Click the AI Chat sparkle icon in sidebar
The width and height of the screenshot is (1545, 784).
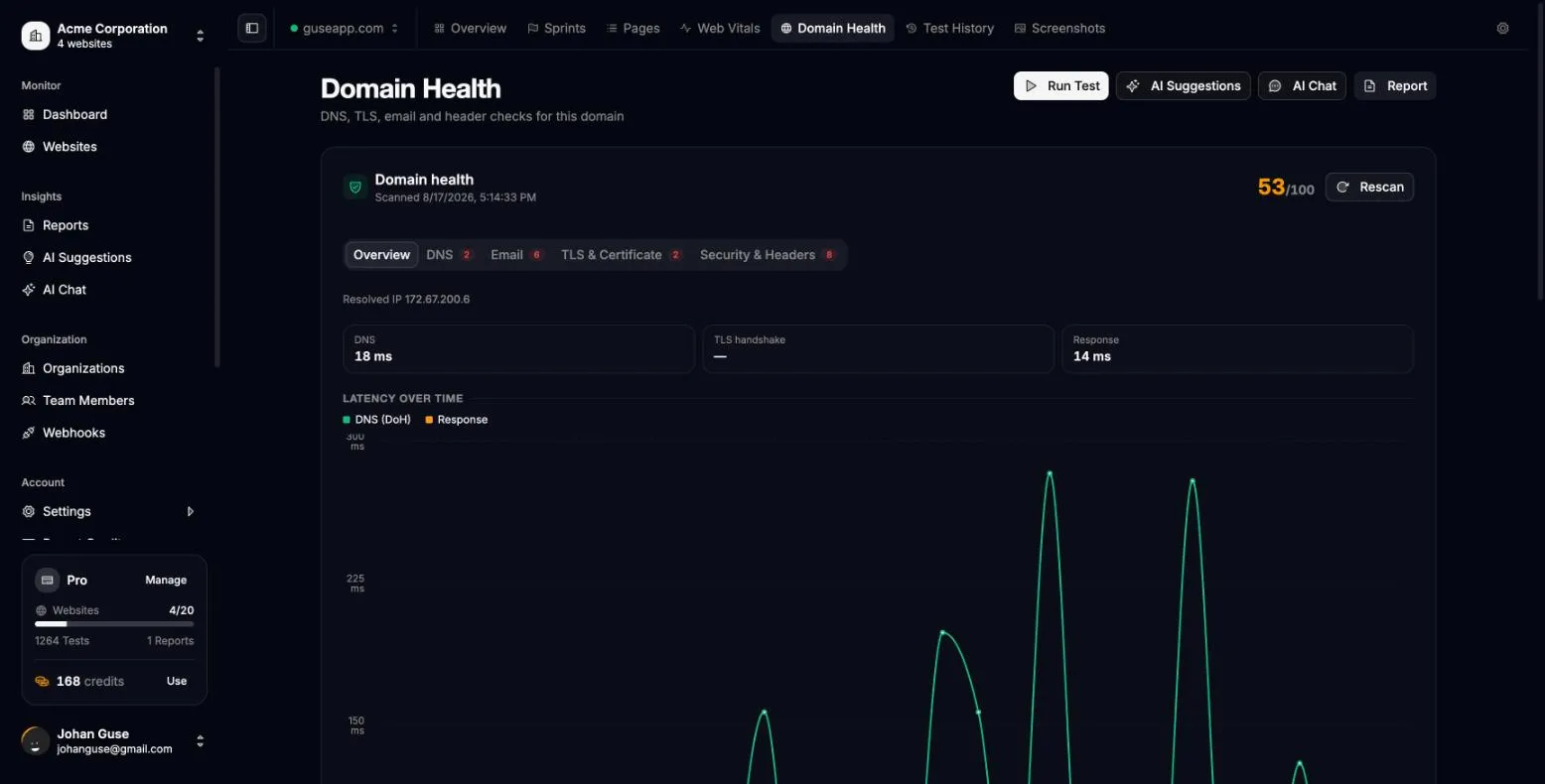(29, 289)
